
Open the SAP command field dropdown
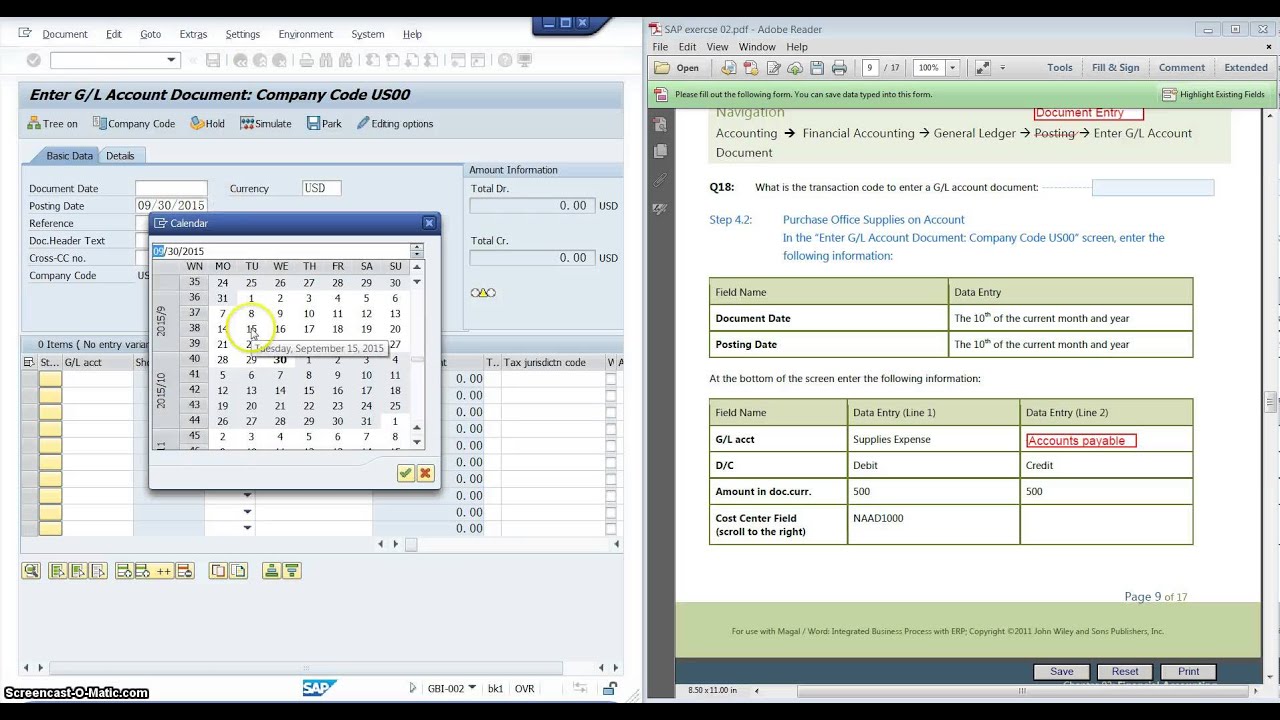click(x=171, y=61)
